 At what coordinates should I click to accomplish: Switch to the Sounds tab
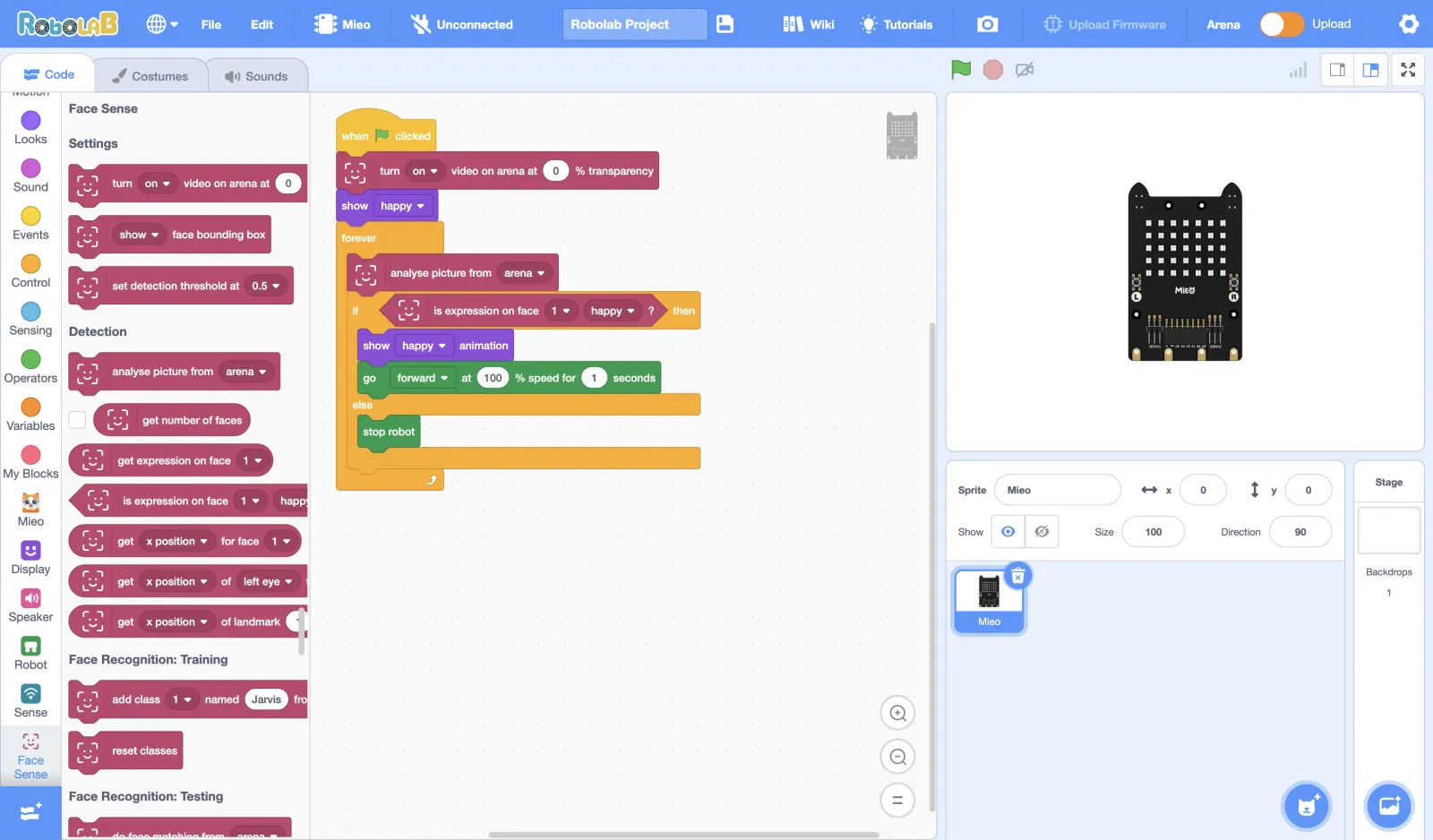[x=256, y=76]
